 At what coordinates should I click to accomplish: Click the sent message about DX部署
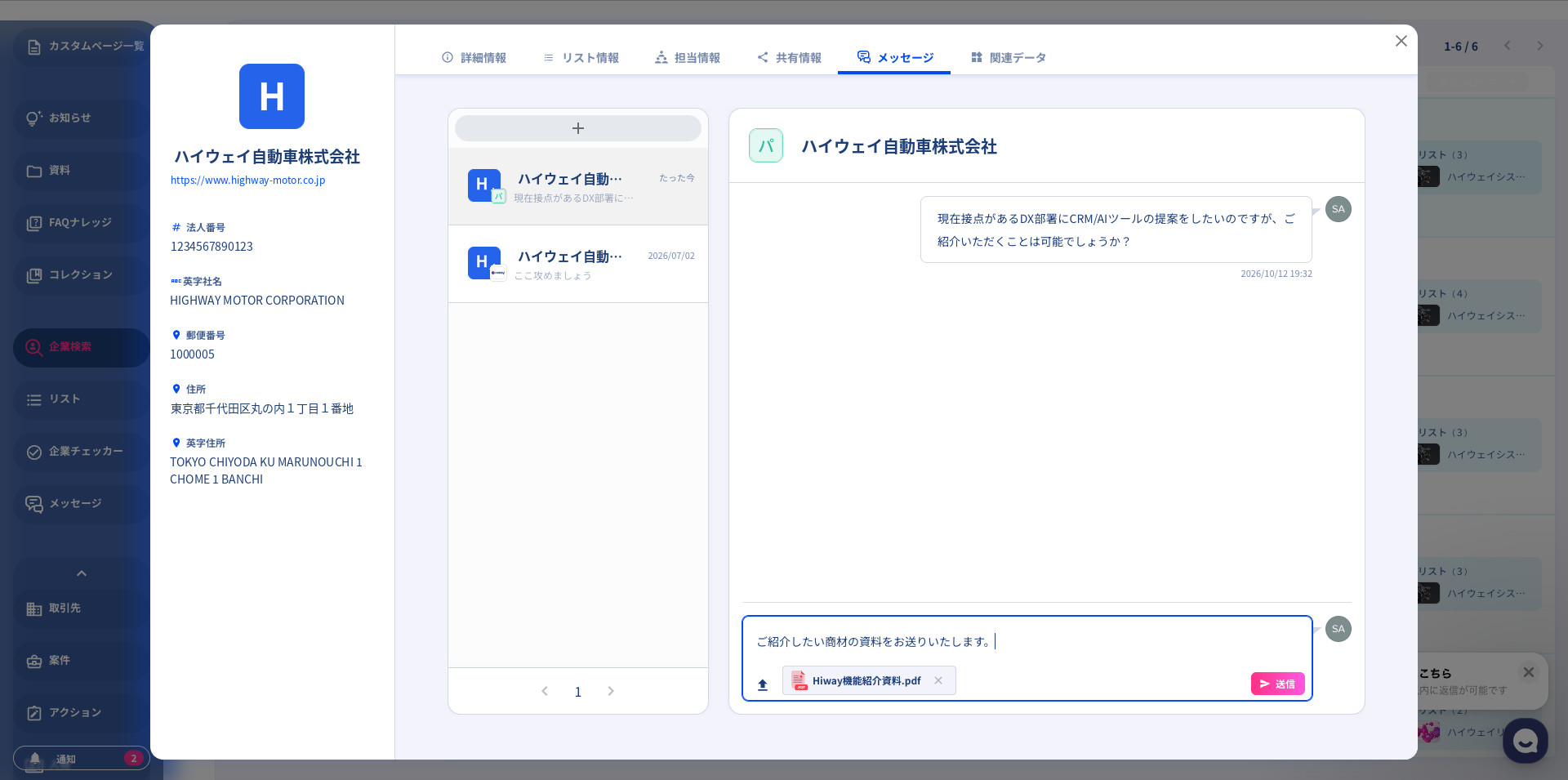1116,230
